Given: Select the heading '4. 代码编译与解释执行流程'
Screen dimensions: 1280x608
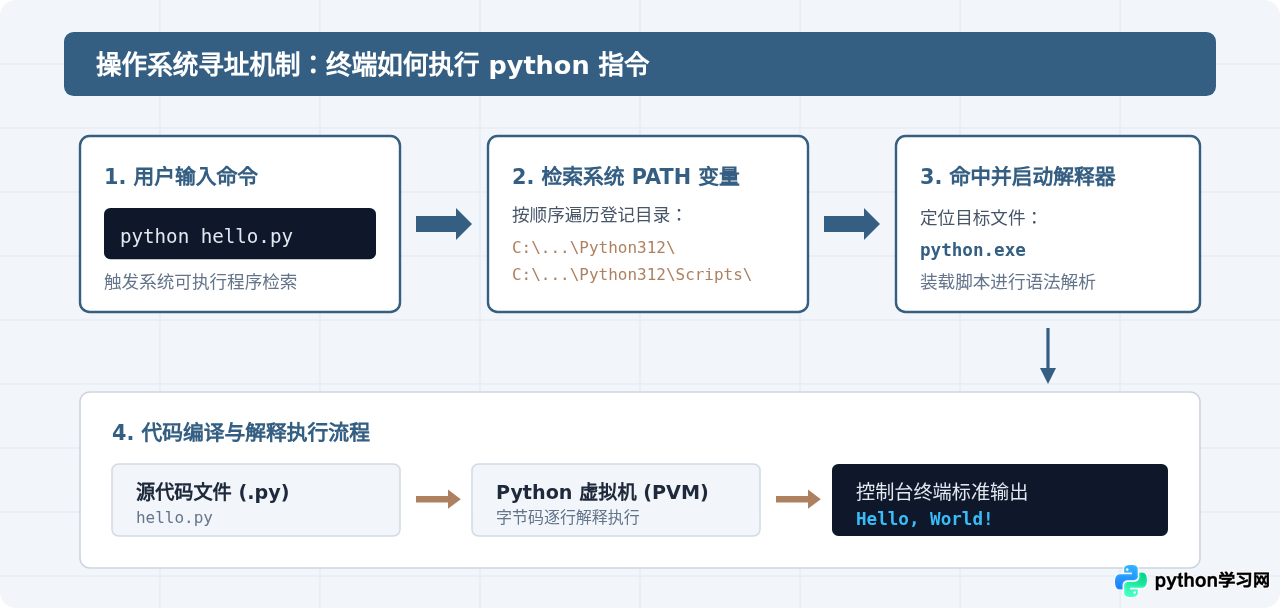Looking at the screenshot, I should [x=241, y=433].
